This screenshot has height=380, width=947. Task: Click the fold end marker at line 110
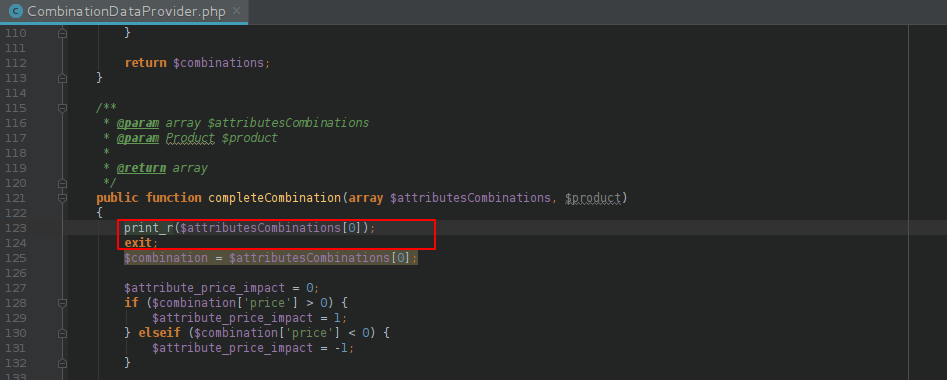click(x=62, y=33)
